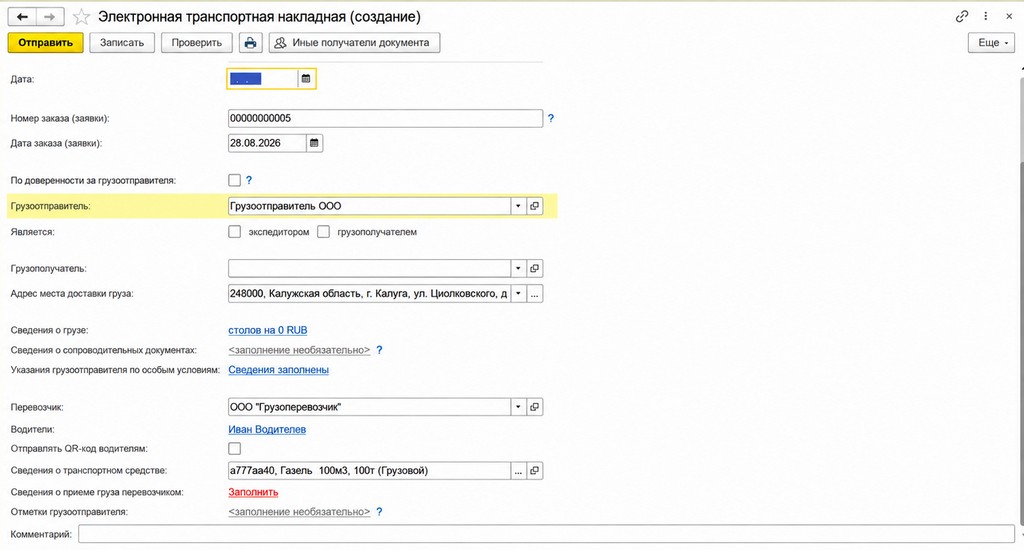Go forward using the right arrow button
The height and width of the screenshot is (550, 1024).
pyautogui.click(x=50, y=17)
